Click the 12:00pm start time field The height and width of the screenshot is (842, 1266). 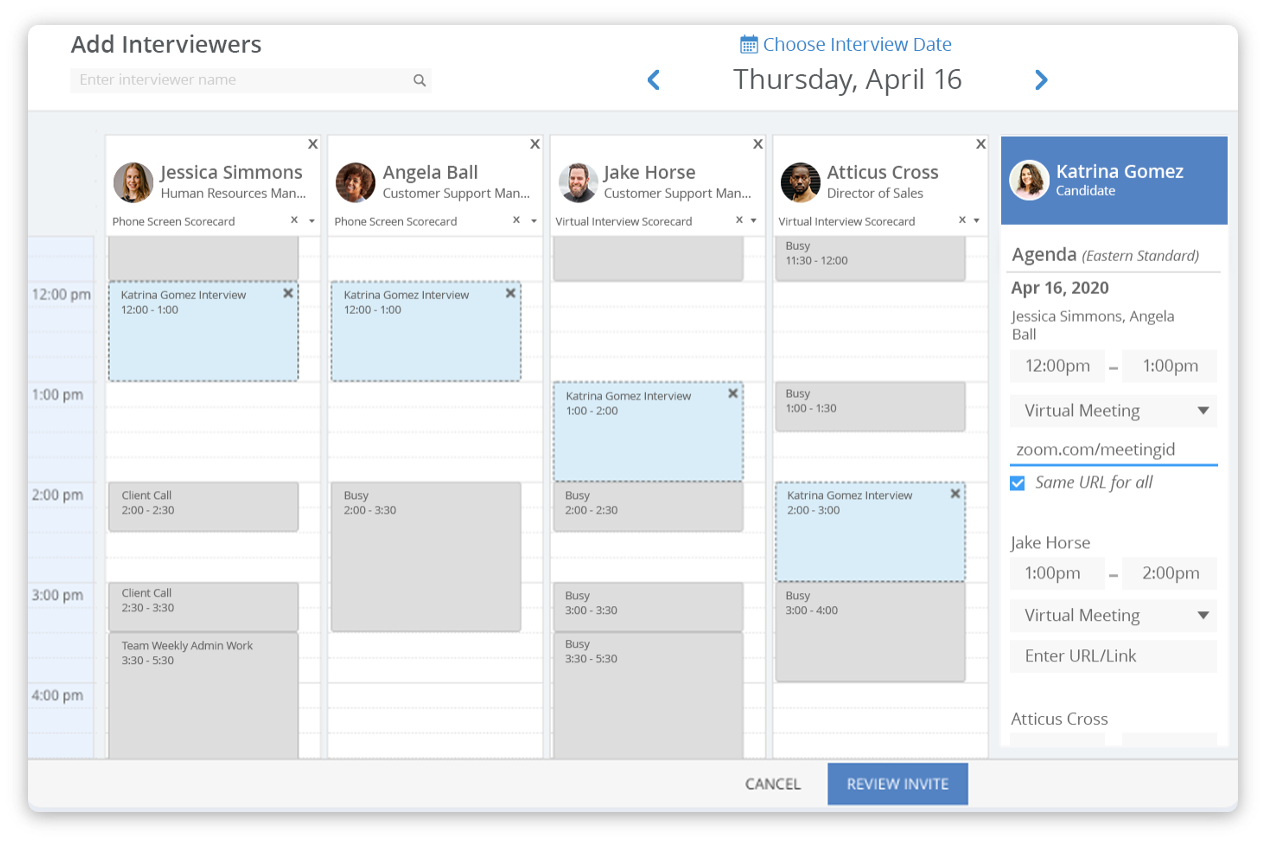(x=1057, y=365)
